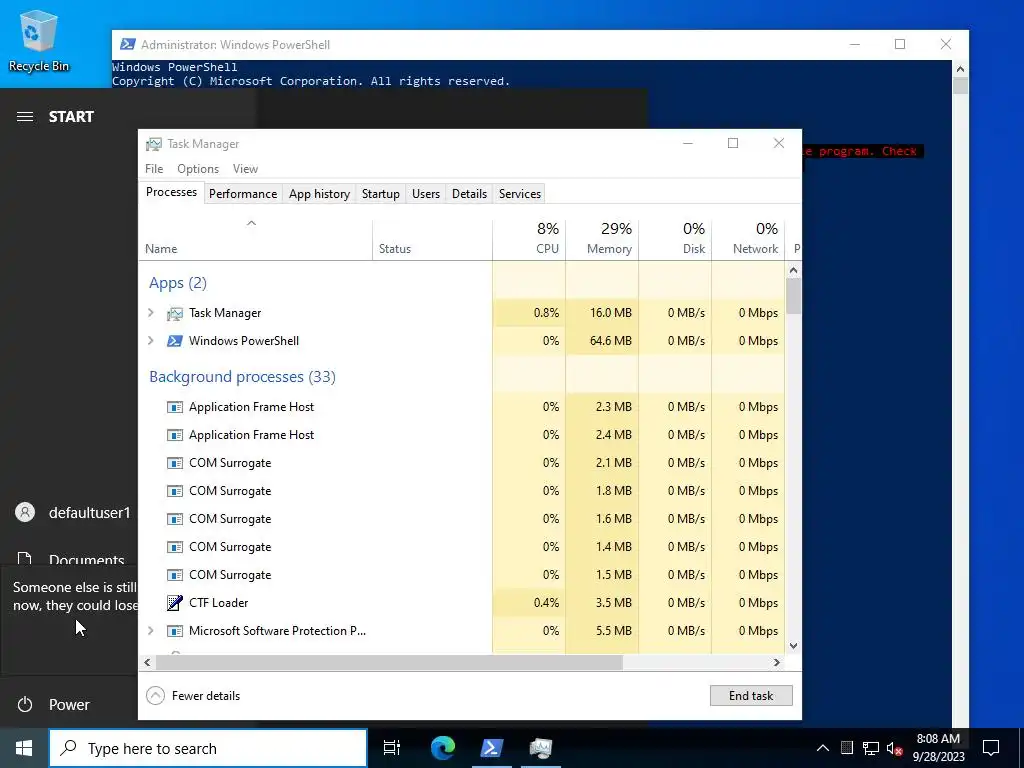Open the taskbar clock and date
The image size is (1024, 768).
[x=938, y=748]
